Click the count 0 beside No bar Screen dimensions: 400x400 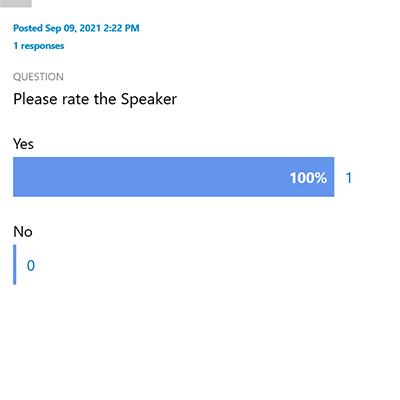tap(31, 266)
